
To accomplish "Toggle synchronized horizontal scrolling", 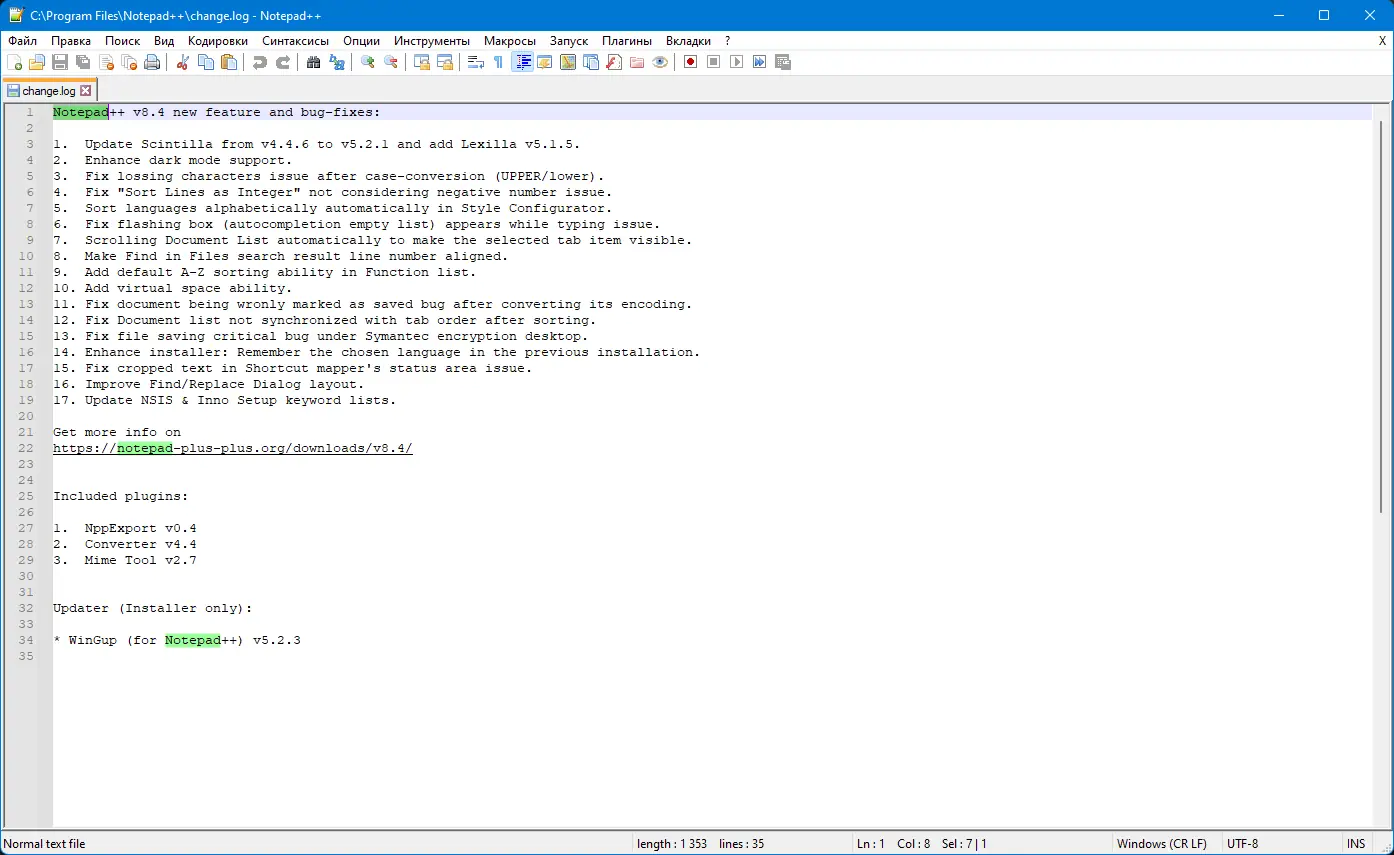I will (x=445, y=62).
